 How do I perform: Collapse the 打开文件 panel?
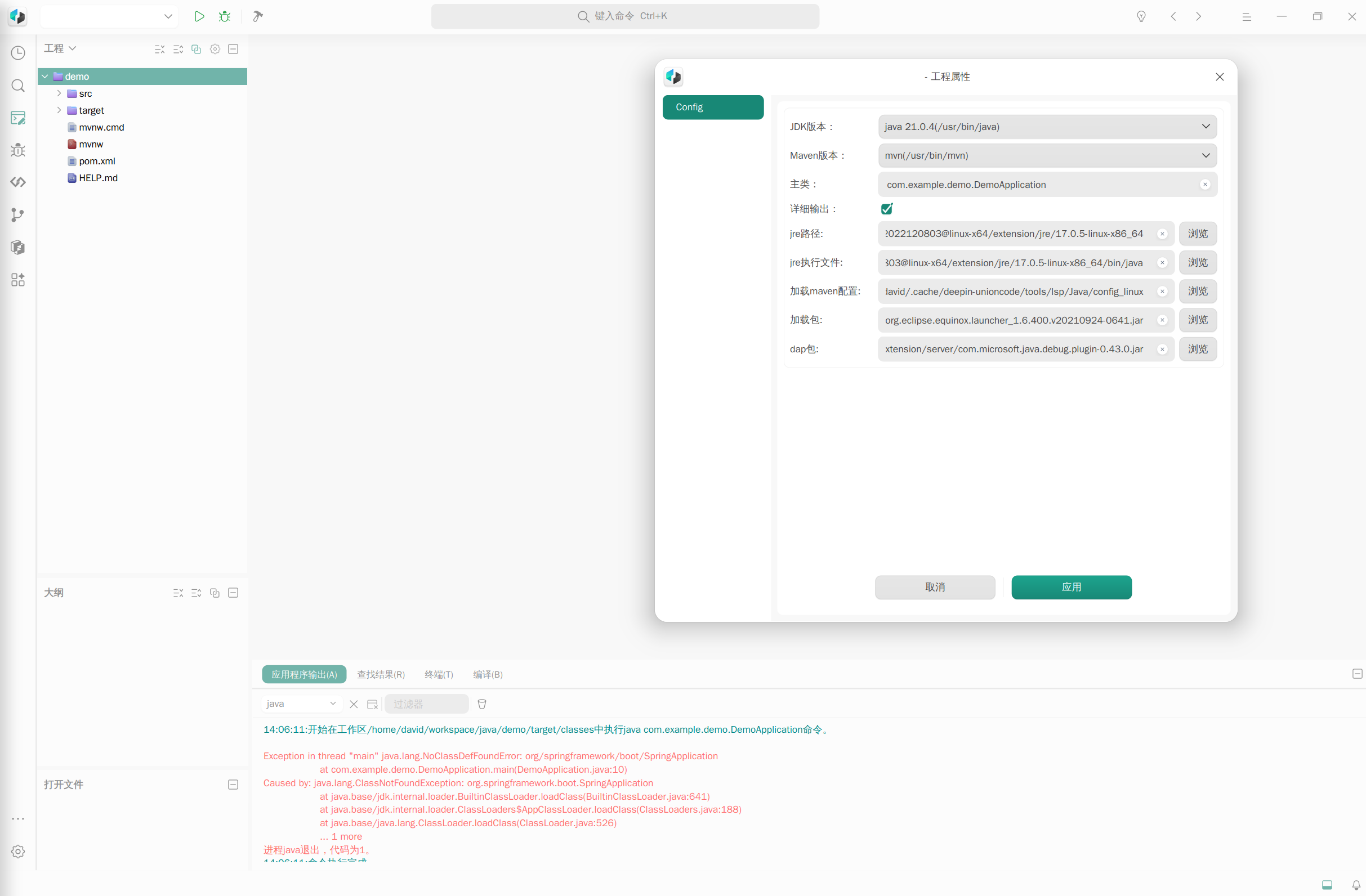click(233, 785)
